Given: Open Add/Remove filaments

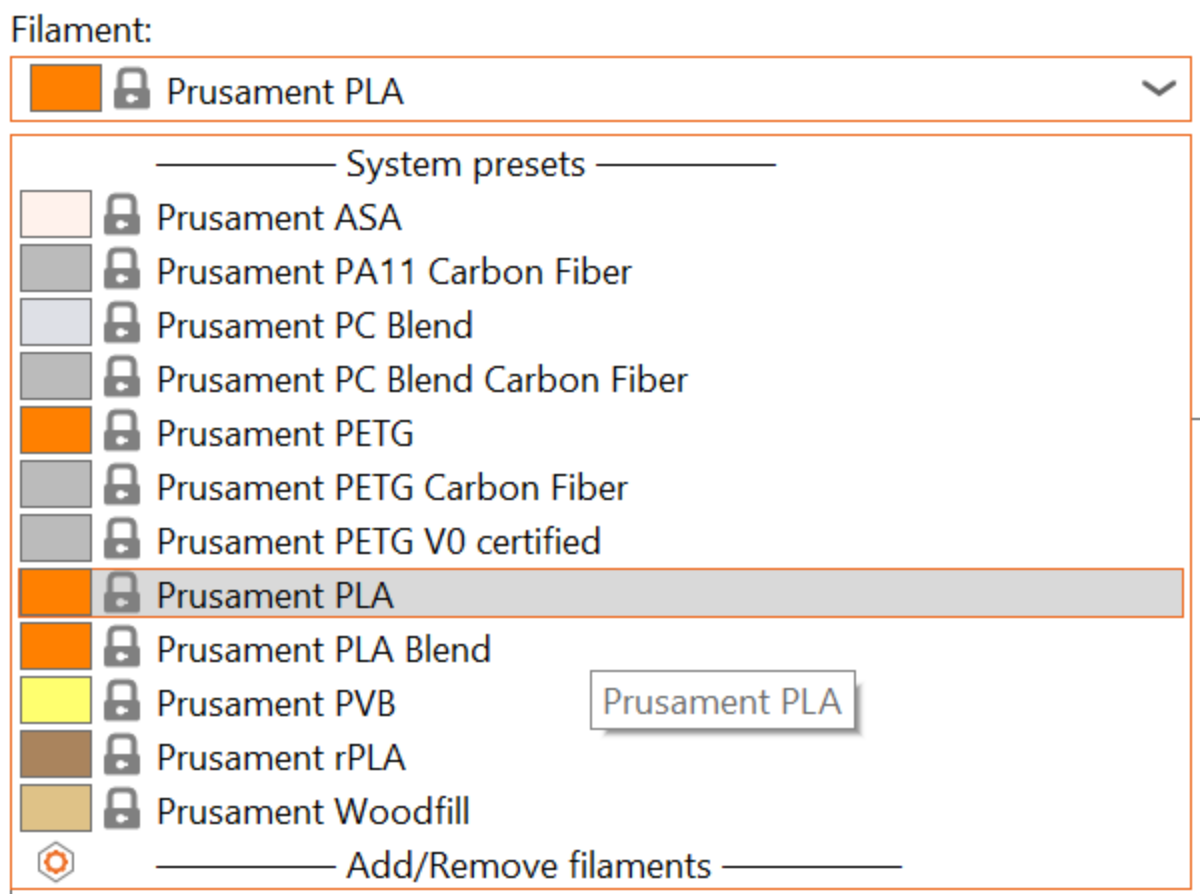Looking at the screenshot, I should 528,865.
